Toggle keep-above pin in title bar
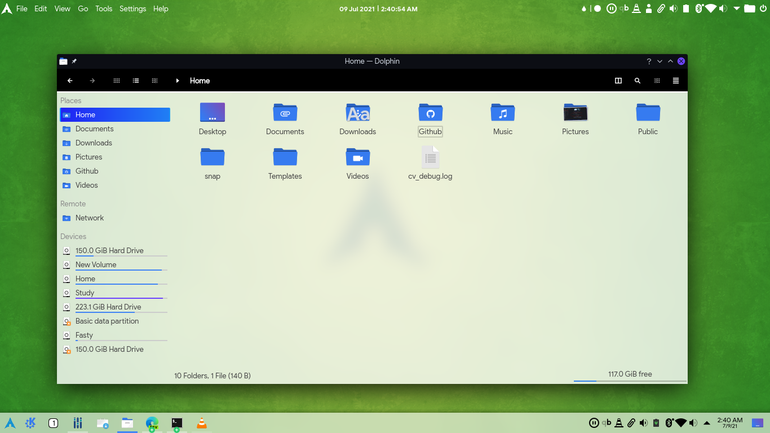 pyautogui.click(x=74, y=61)
